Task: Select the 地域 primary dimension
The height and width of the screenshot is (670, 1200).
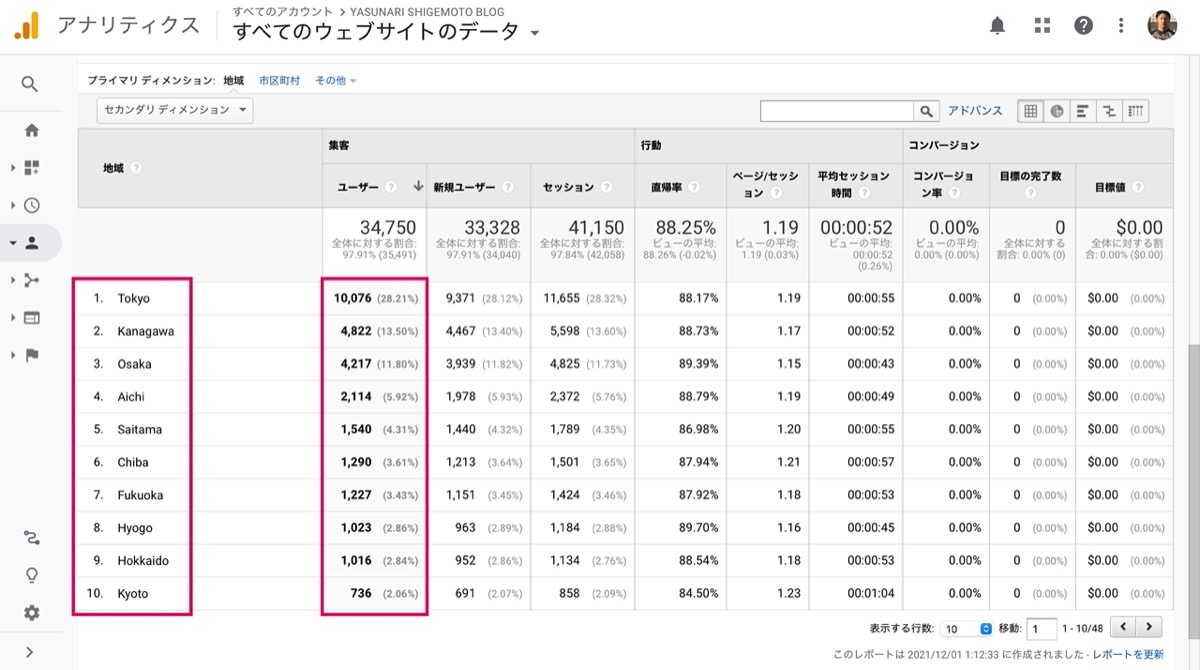Action: (x=234, y=80)
